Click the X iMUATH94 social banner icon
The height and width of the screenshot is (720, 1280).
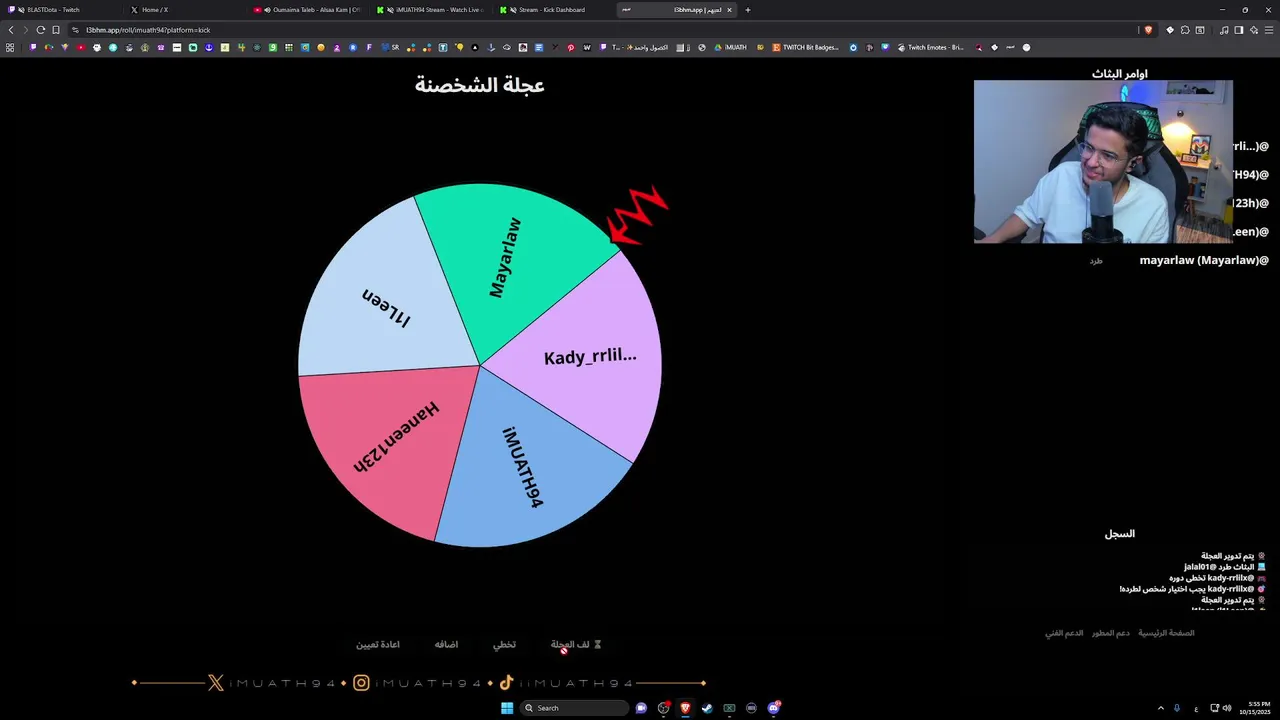pos(215,683)
